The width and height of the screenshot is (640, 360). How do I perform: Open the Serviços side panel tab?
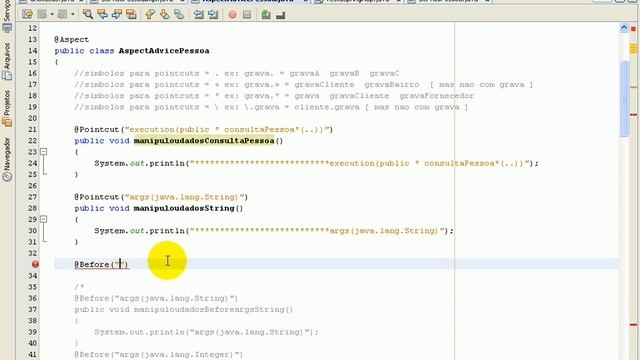click(7, 16)
